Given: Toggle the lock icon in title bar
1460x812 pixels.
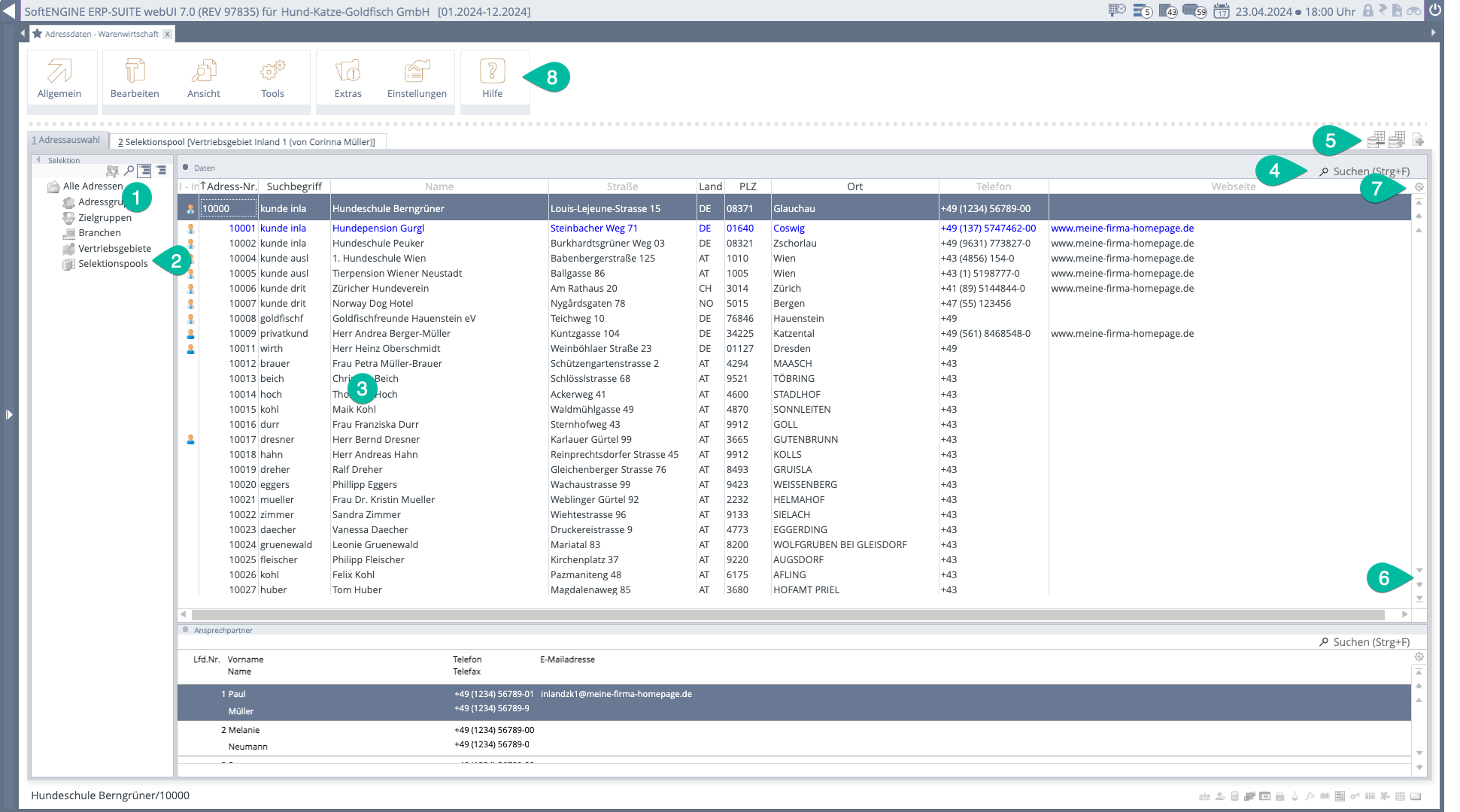Looking at the screenshot, I should 1367,11.
